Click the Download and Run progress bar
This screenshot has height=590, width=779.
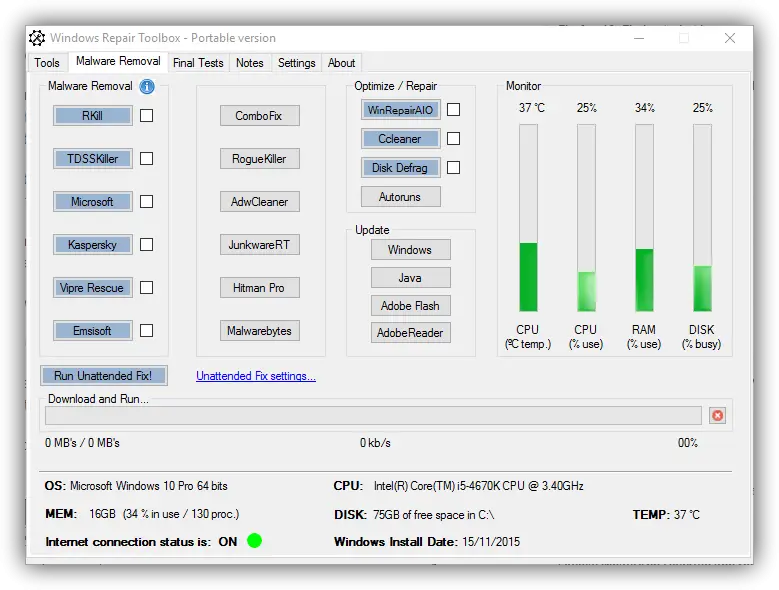click(373, 416)
